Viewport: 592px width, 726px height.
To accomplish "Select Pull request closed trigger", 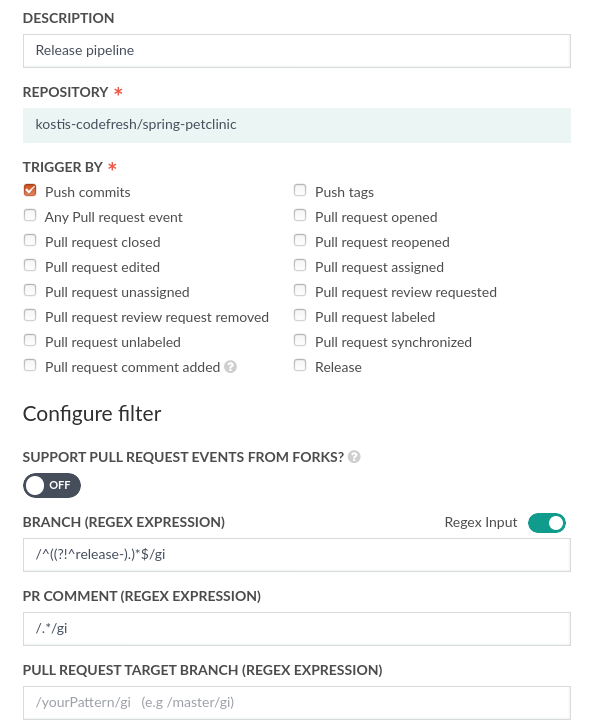I will coord(30,240).
